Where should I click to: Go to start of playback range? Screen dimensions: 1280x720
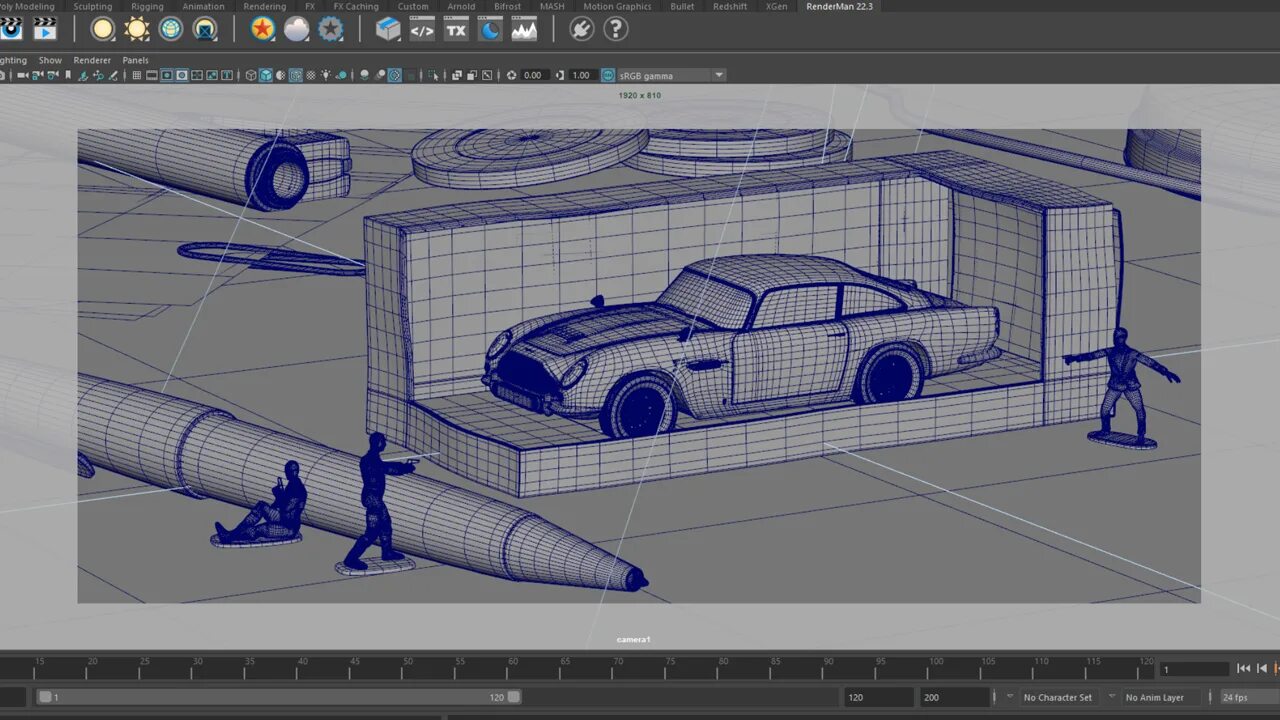tap(1243, 668)
